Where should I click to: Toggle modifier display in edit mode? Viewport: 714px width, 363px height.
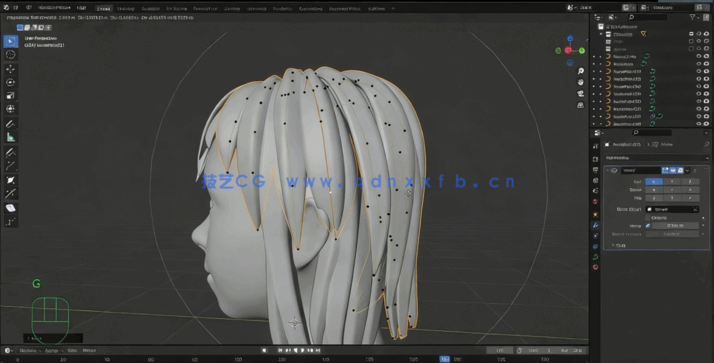(x=665, y=170)
